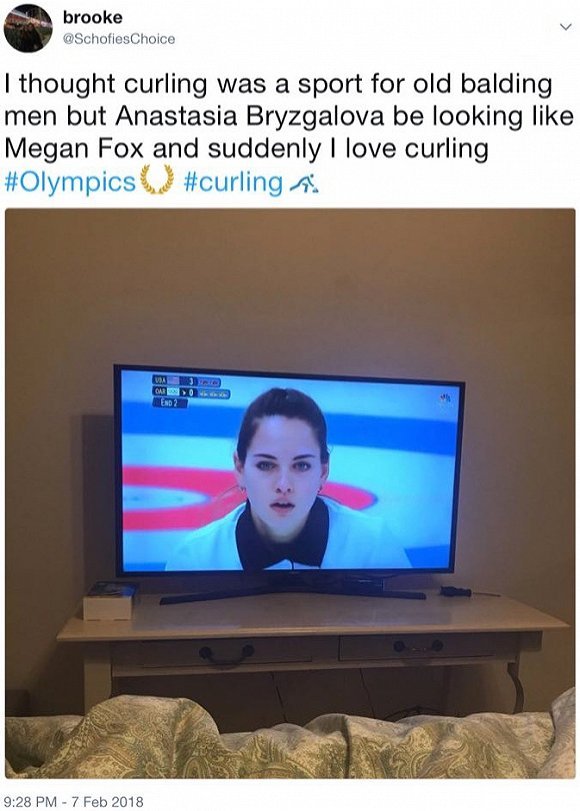Click the NBC peacock logo on the TV
This screenshot has height=811, width=580.
point(444,398)
